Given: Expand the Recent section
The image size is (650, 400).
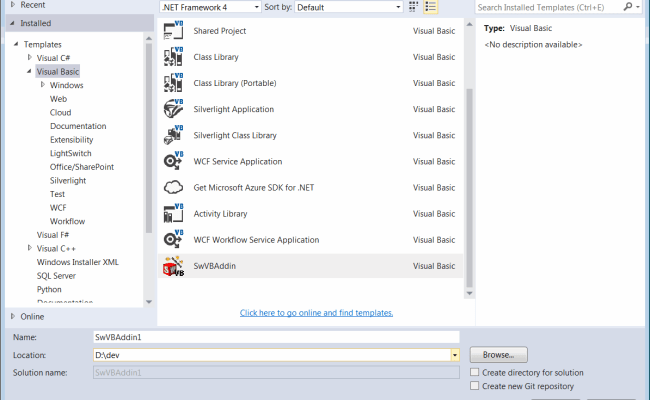Looking at the screenshot, I should pos(13,5).
